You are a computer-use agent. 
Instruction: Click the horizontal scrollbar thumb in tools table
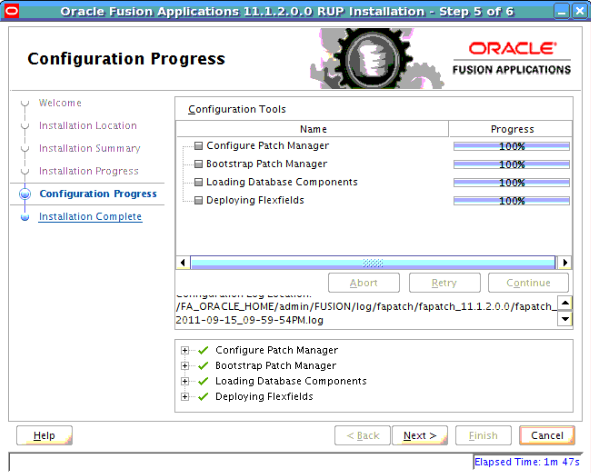pos(373,262)
